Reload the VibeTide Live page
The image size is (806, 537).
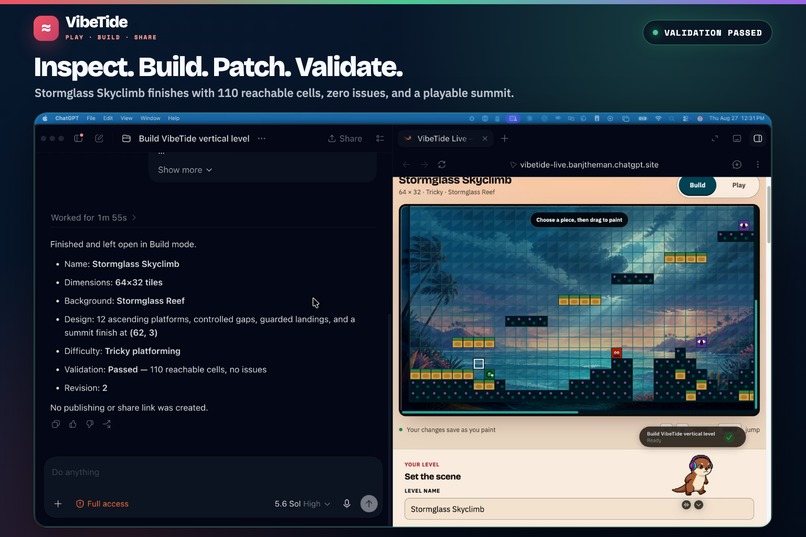point(442,164)
